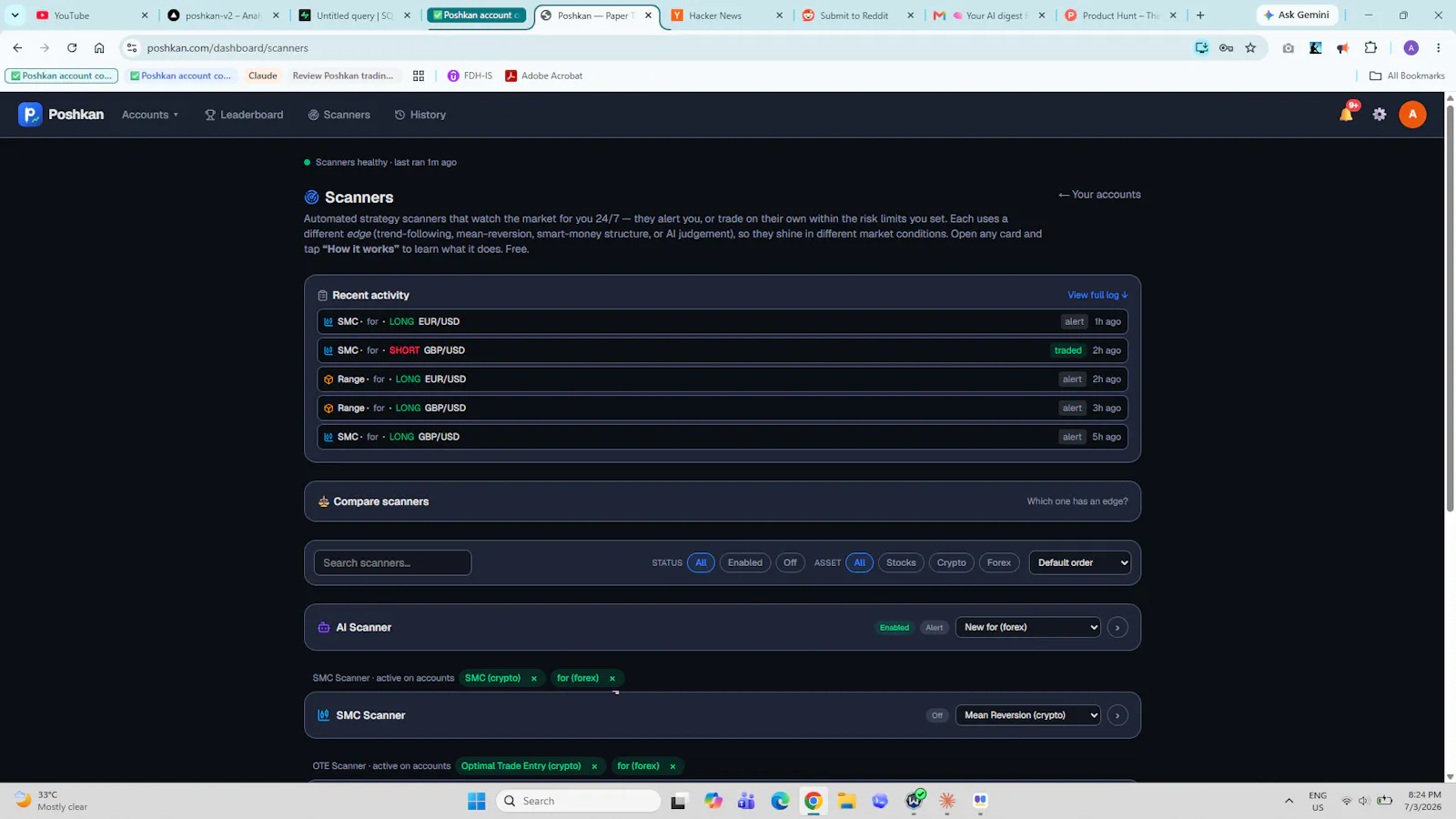Open the History nav item
The height and width of the screenshot is (819, 1456).
420,115
